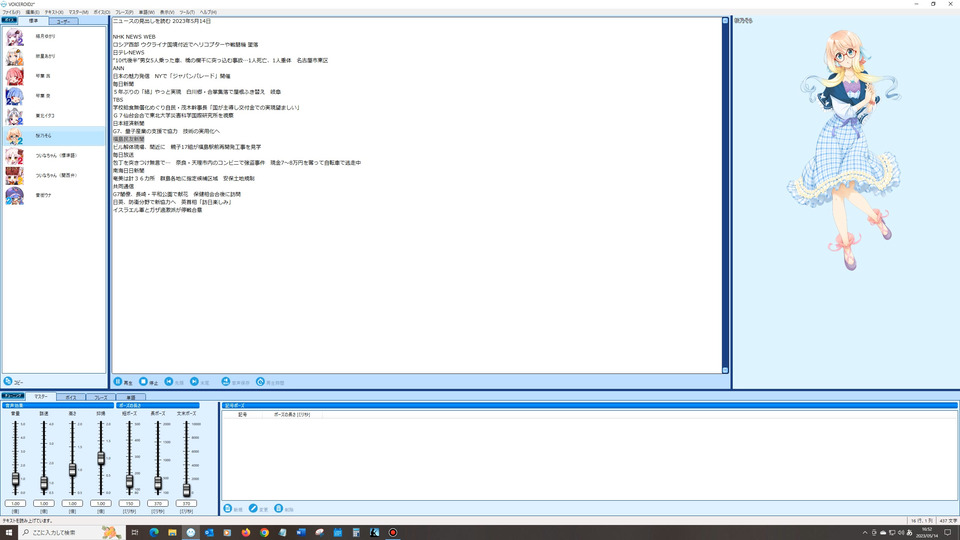Viewport: 960px width, 540px height.
Task: Click the 記号 column header
Action: (x=243, y=414)
